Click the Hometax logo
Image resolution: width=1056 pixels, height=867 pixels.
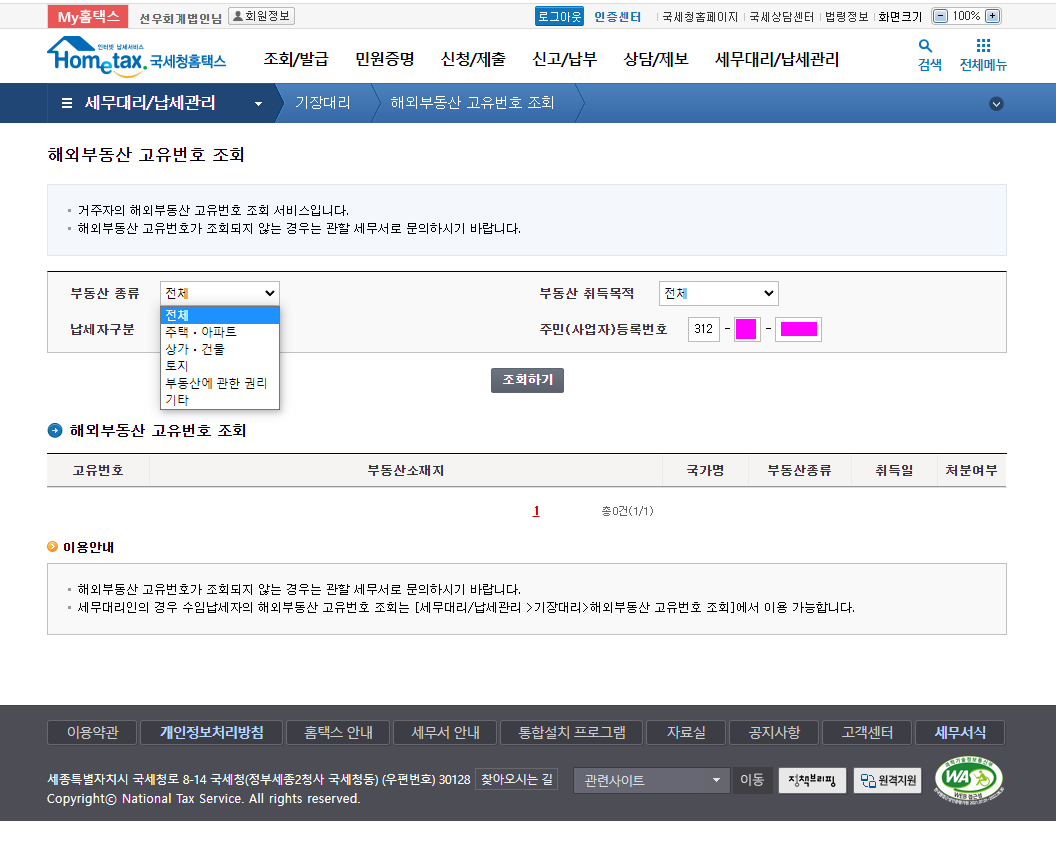[136, 56]
